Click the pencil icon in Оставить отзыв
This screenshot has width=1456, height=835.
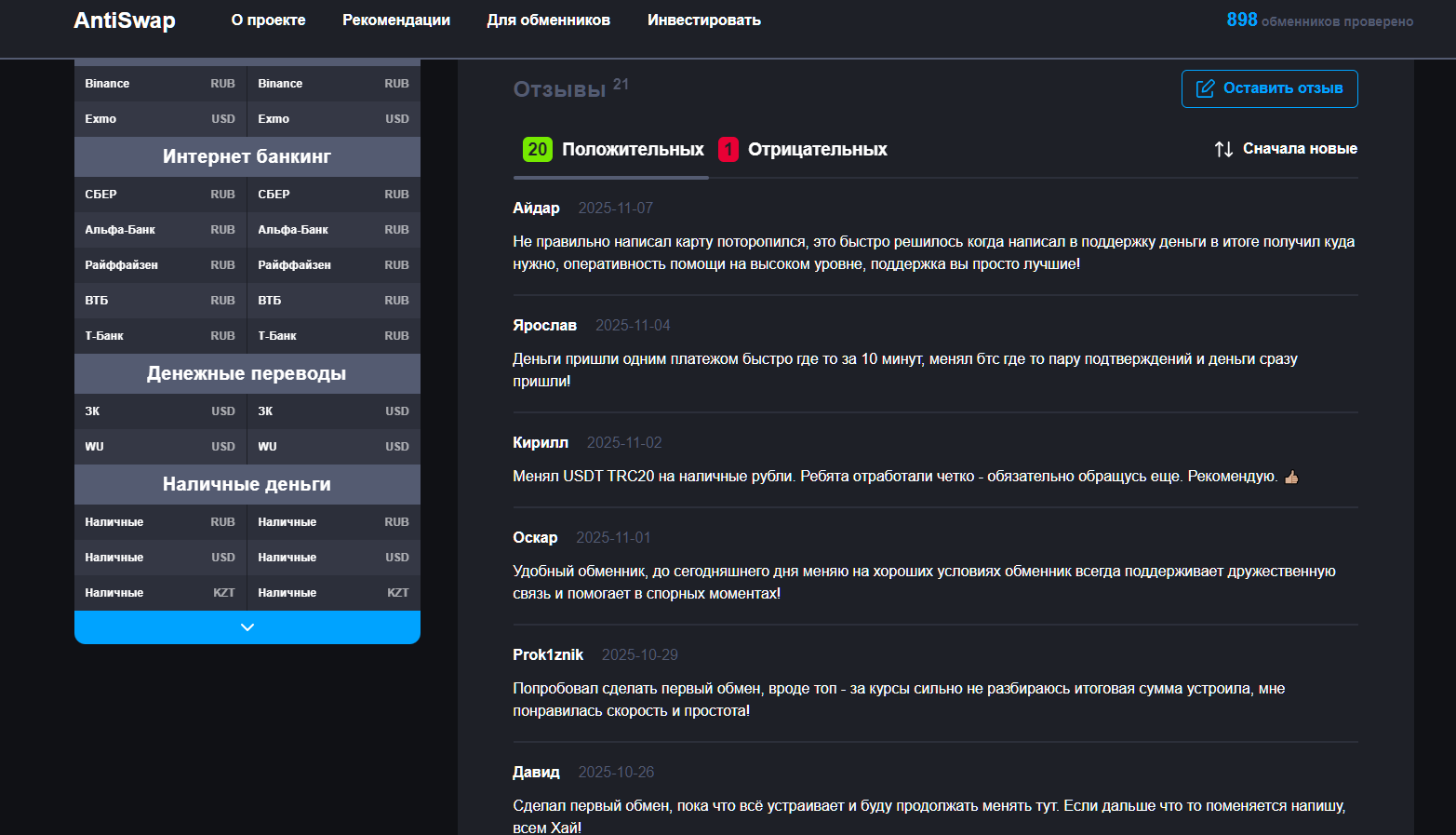[1205, 88]
